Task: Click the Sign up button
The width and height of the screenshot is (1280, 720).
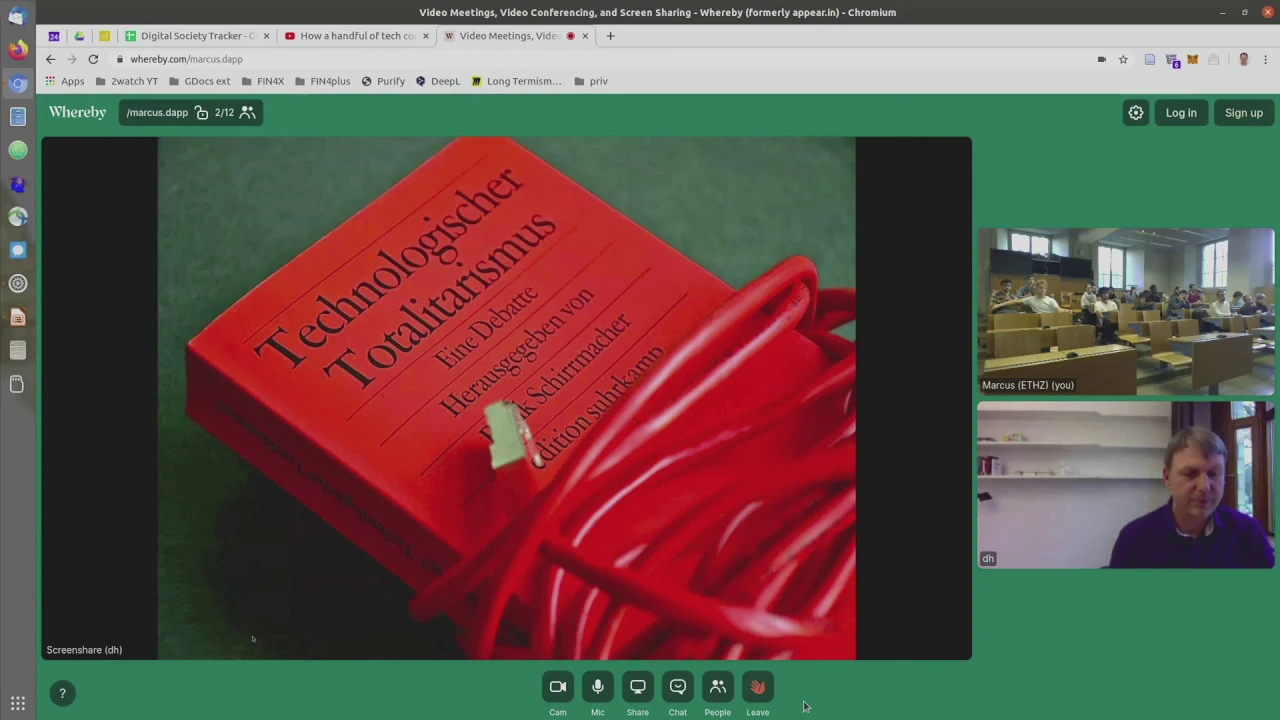Action: click(1244, 113)
